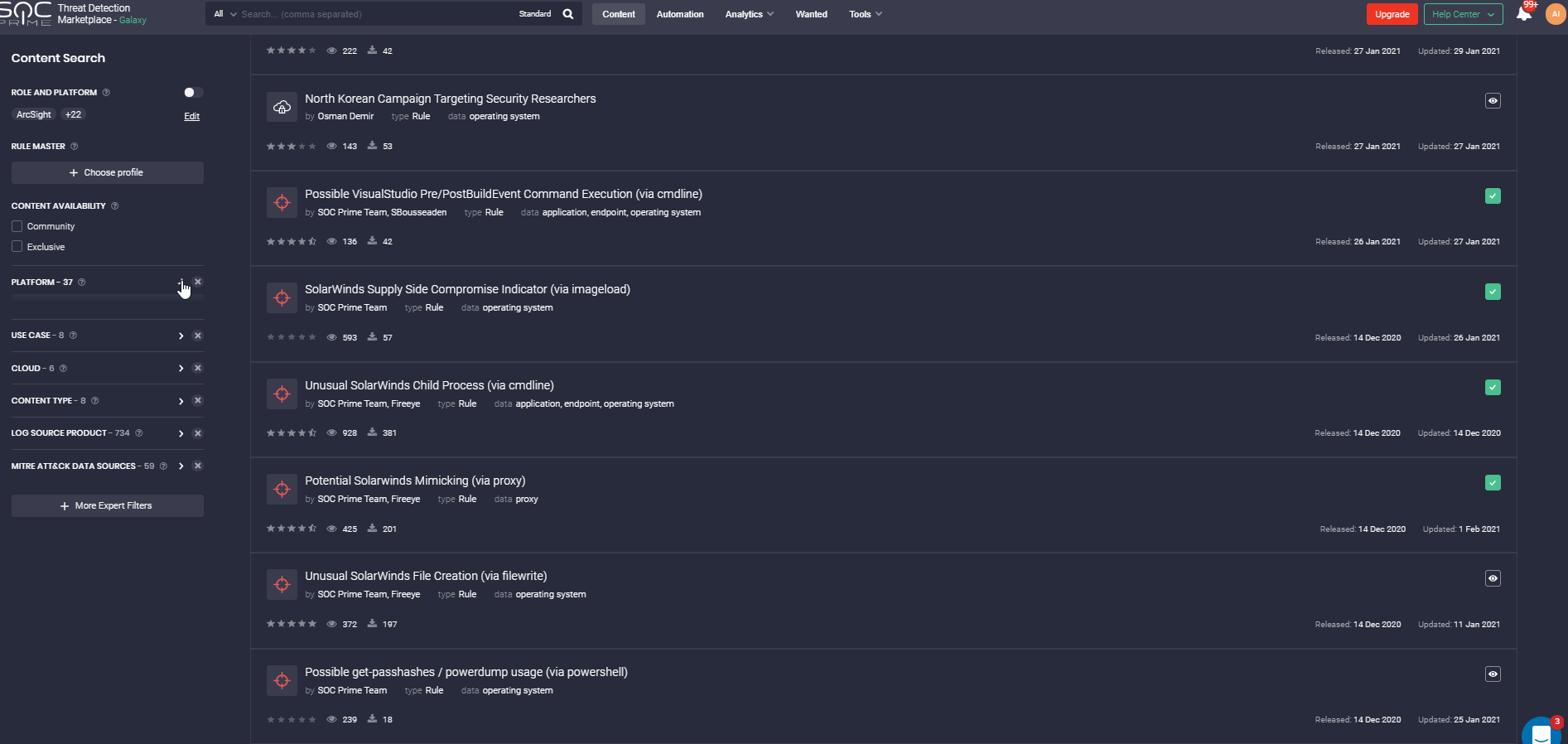
Task: Go to the Wanted section
Action: [x=811, y=14]
